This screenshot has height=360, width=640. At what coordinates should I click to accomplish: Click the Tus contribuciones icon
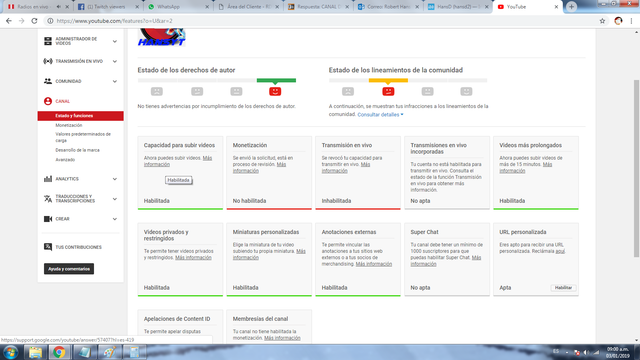[48, 247]
